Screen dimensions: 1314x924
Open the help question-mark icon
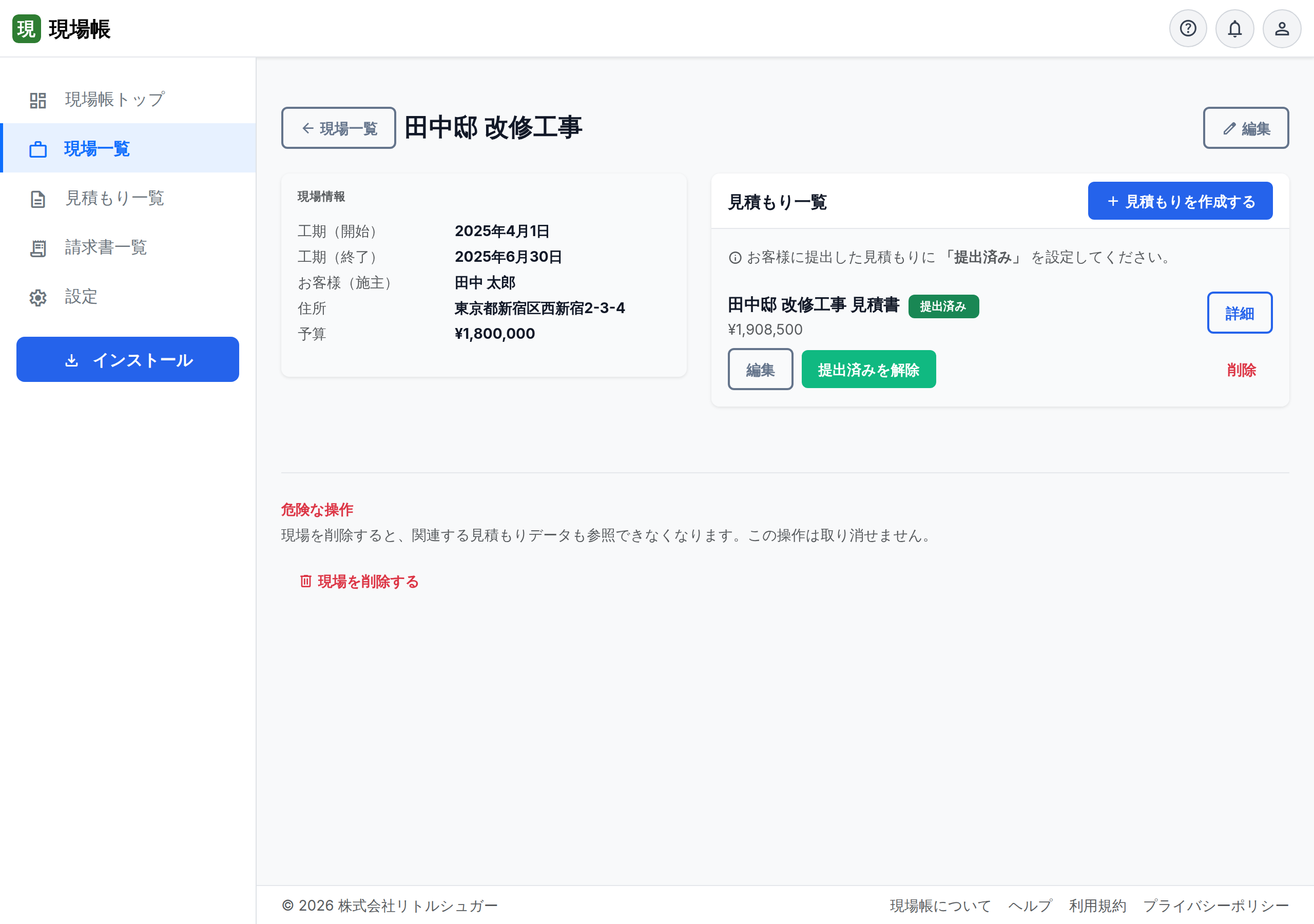(1188, 29)
